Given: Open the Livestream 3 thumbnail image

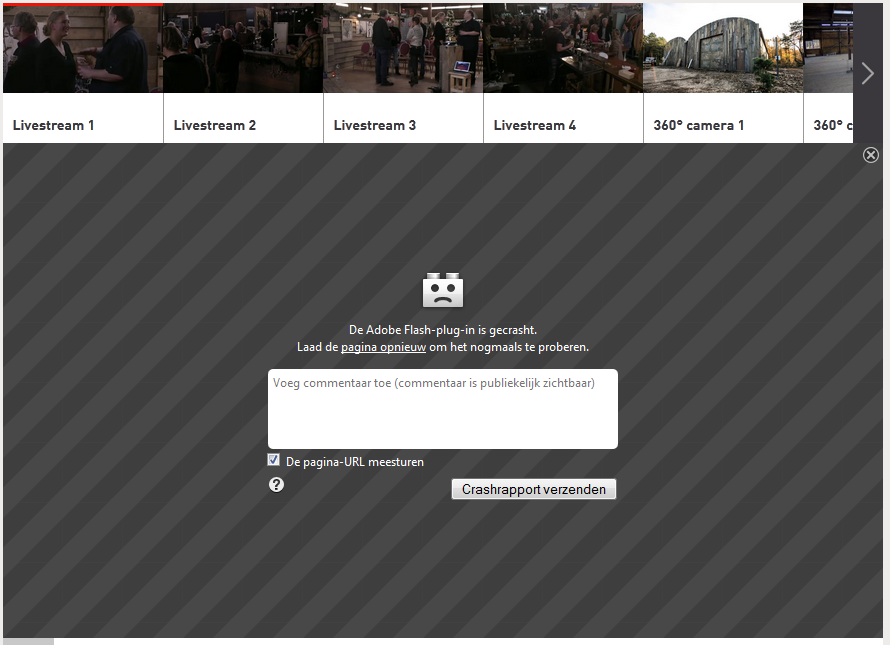Looking at the screenshot, I should [403, 48].
